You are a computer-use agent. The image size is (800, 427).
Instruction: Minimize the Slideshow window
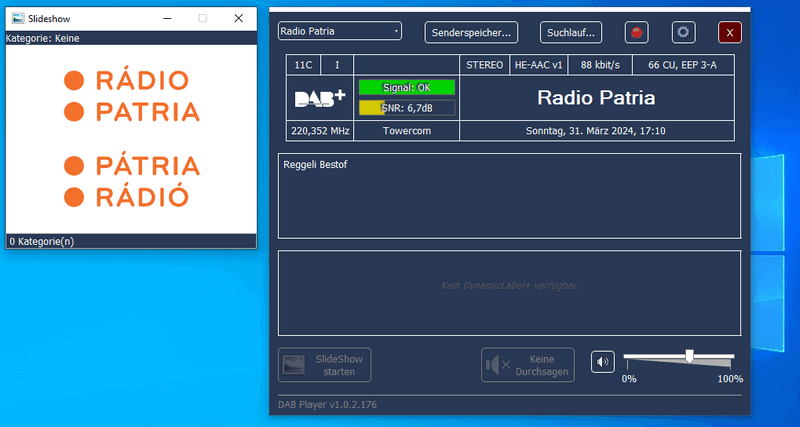[167, 18]
